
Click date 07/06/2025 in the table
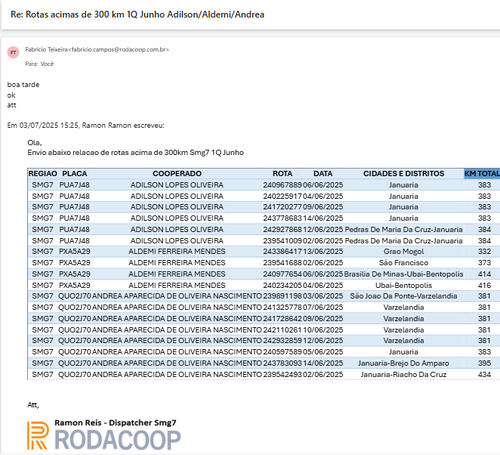tap(323, 308)
